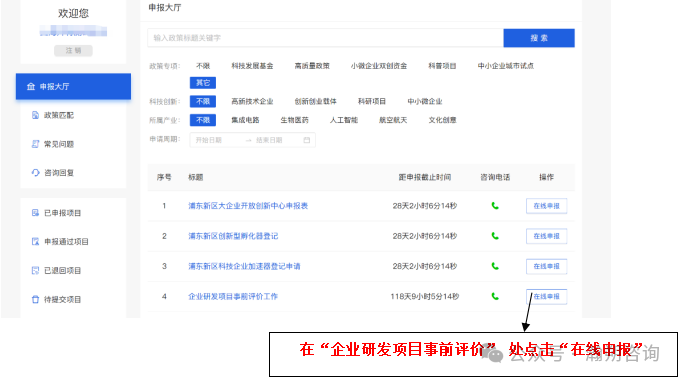Select 高新技术企业 filter

tap(252, 101)
